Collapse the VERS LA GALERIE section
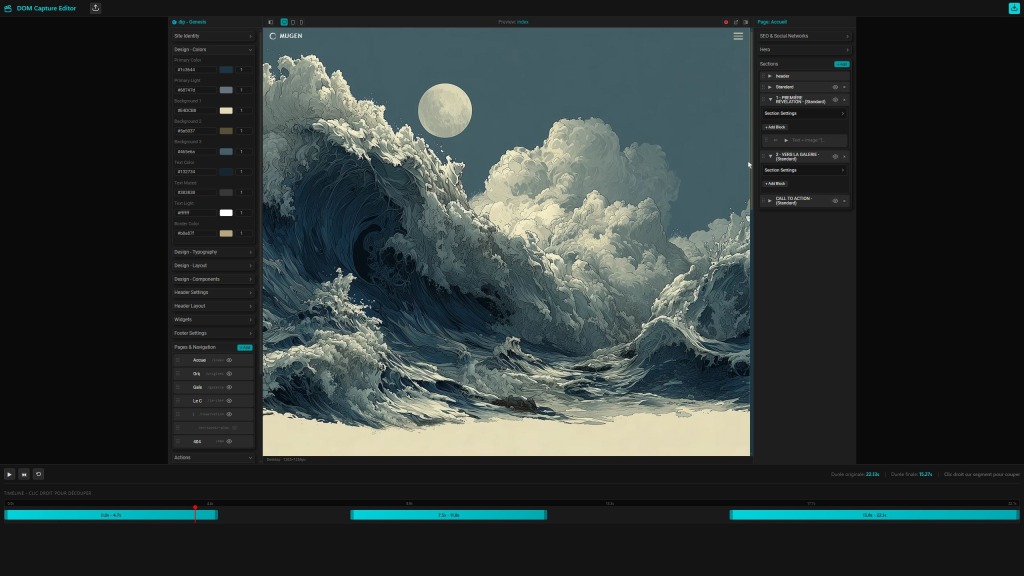1024x576 pixels. 768,156
